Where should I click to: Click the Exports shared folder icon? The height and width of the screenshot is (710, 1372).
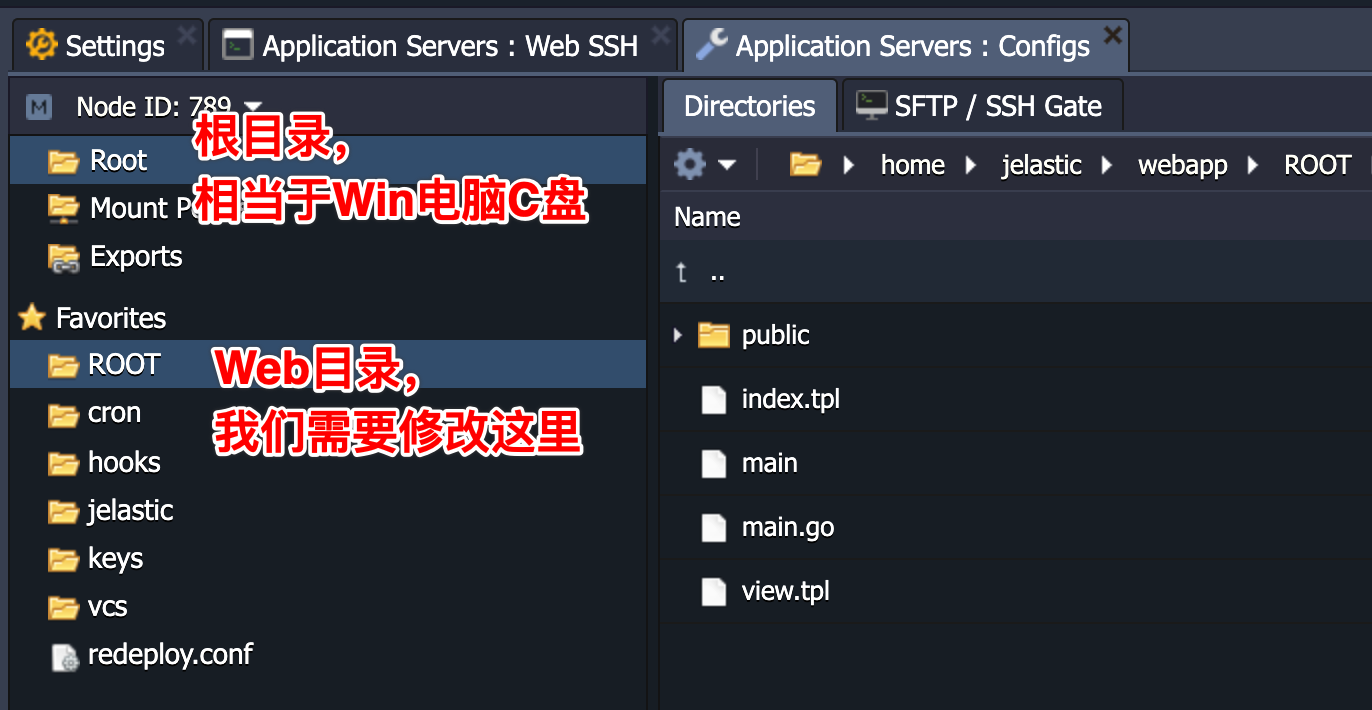point(64,257)
